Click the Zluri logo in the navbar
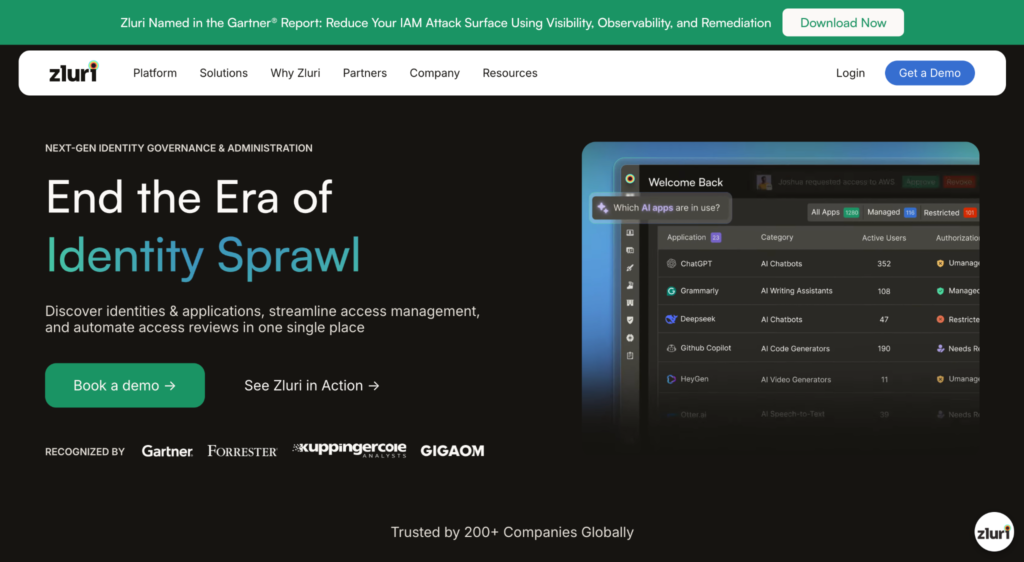 click(x=73, y=72)
